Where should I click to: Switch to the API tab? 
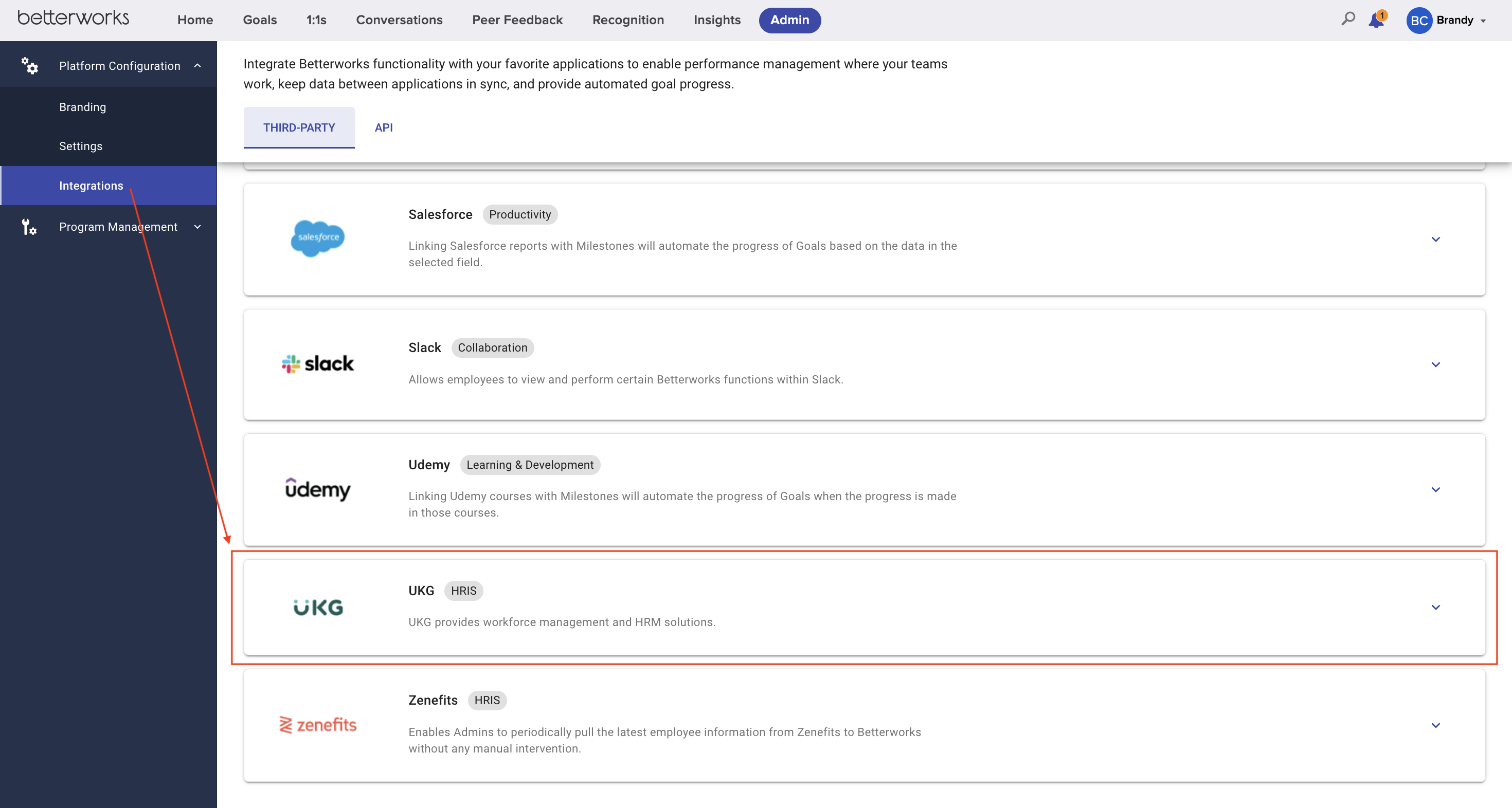(383, 127)
